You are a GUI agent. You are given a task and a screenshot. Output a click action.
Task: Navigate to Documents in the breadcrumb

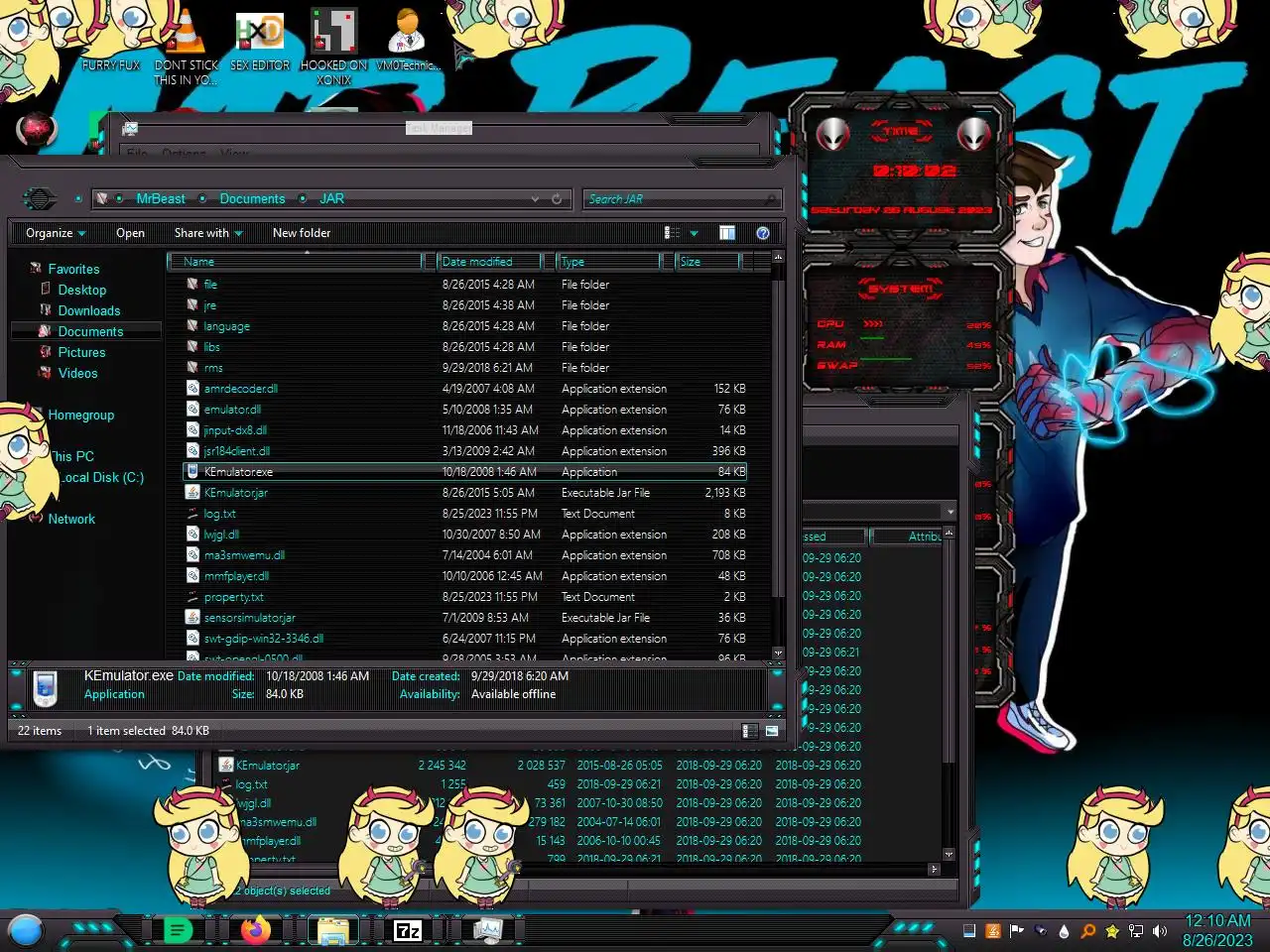click(x=252, y=198)
